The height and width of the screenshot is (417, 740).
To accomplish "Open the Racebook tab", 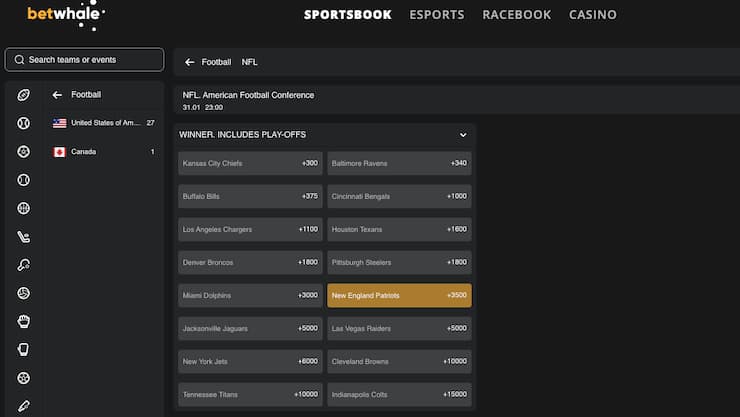I will [x=516, y=15].
